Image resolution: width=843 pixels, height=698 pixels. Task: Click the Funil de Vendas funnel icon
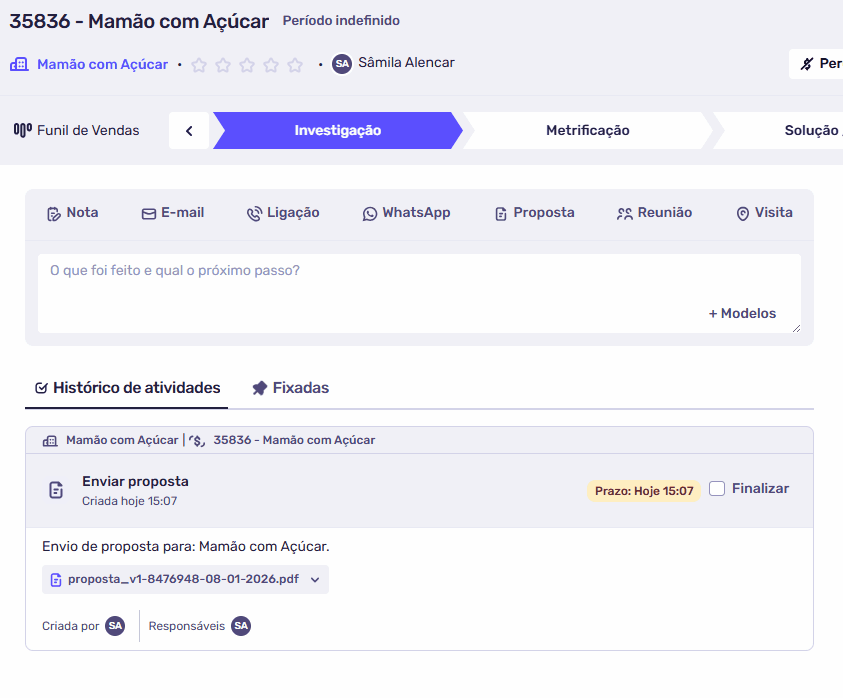[23, 130]
